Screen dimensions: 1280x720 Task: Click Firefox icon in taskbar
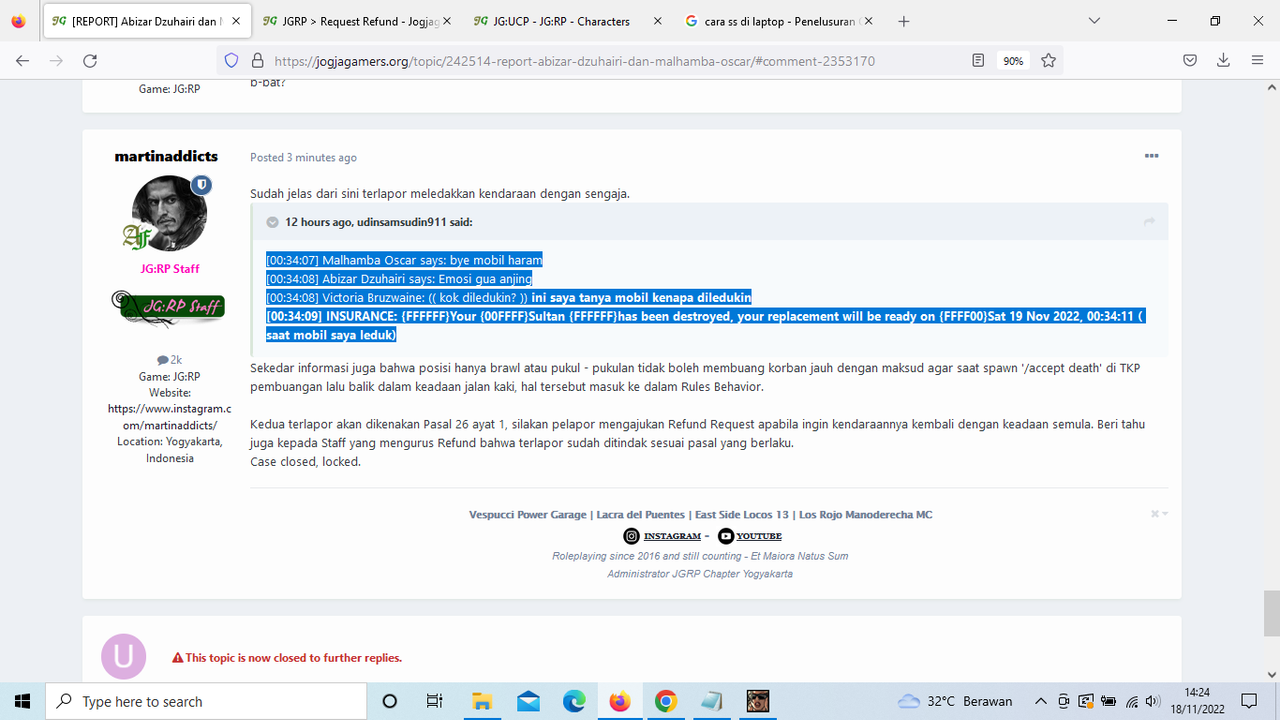tap(620, 701)
